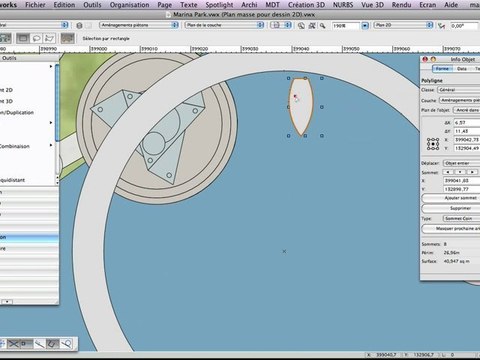Click the Outils palette title
Image resolution: width=480 pixels, height=360 pixels.
point(9,58)
